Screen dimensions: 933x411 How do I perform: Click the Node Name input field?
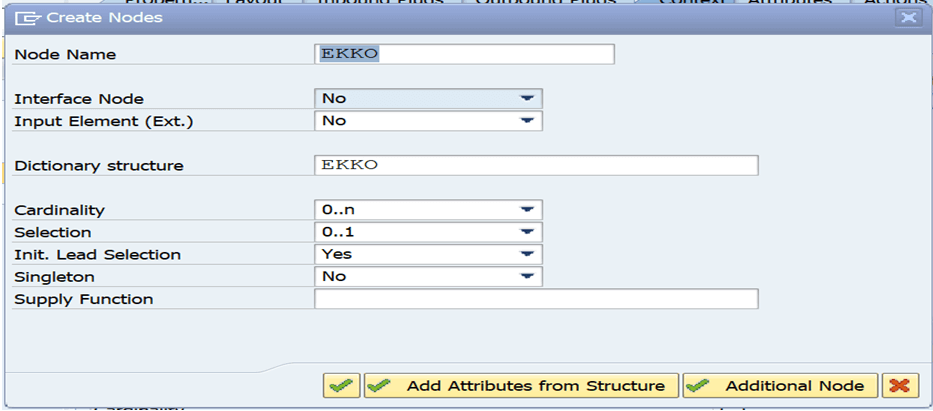[464, 54]
